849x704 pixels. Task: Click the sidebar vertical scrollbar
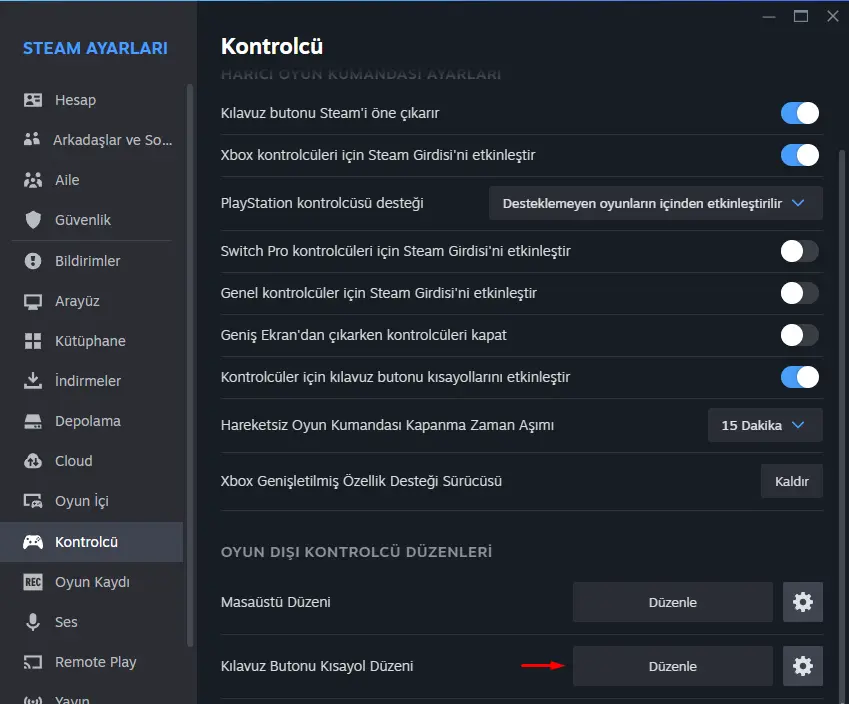point(190,366)
